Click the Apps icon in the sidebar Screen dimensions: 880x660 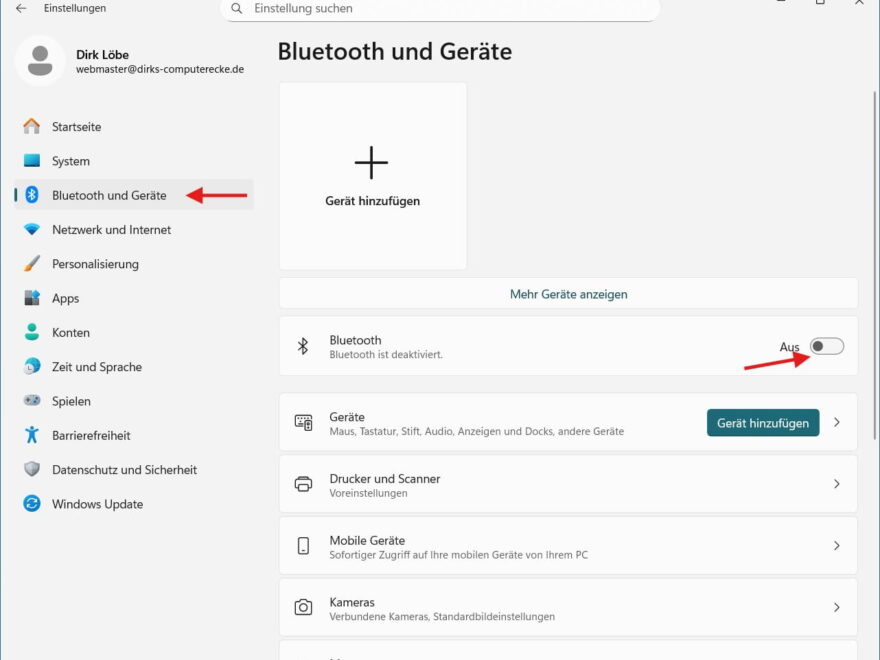[x=31, y=298]
